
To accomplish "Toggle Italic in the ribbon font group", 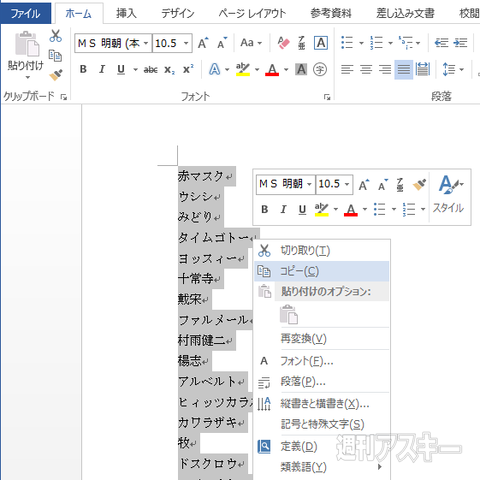I will pyautogui.click(x=102, y=69).
